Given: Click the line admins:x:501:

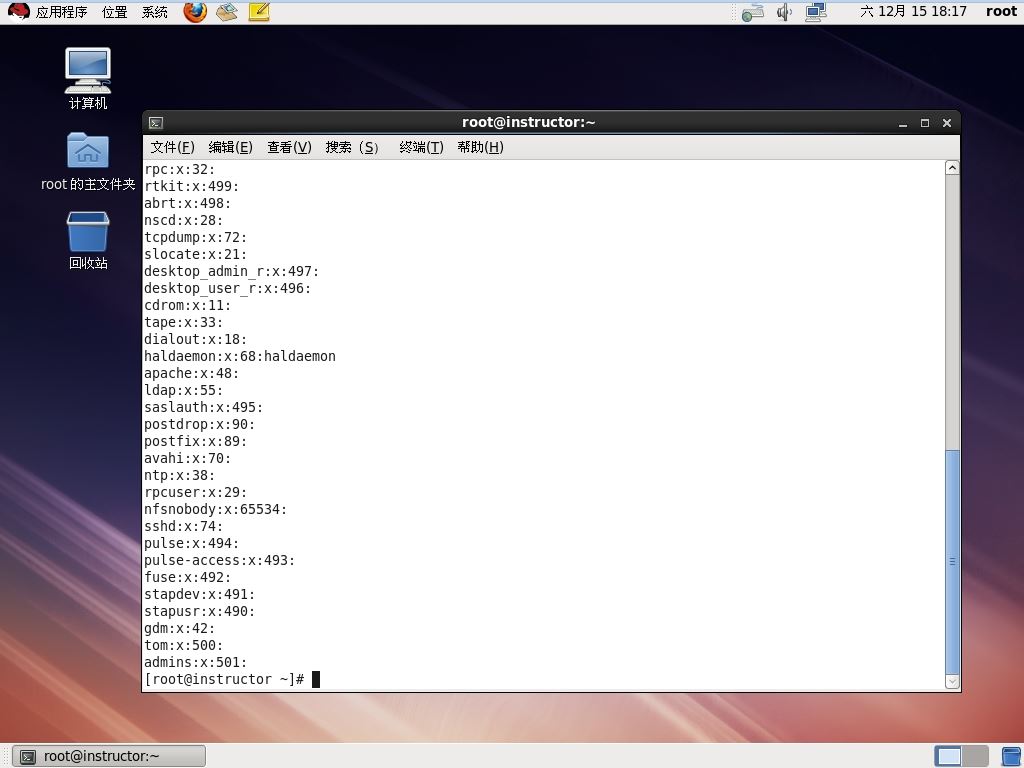Looking at the screenshot, I should 196,662.
